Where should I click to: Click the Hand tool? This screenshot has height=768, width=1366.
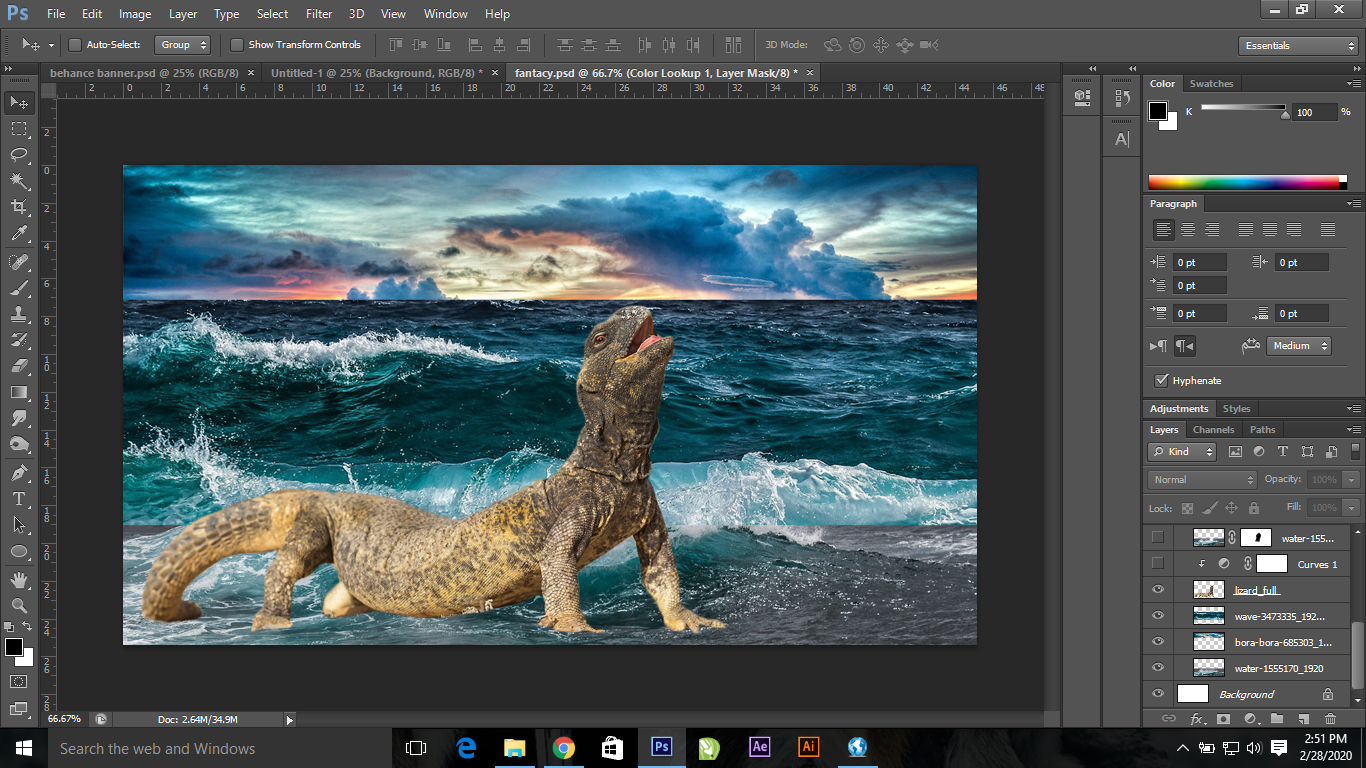[19, 579]
